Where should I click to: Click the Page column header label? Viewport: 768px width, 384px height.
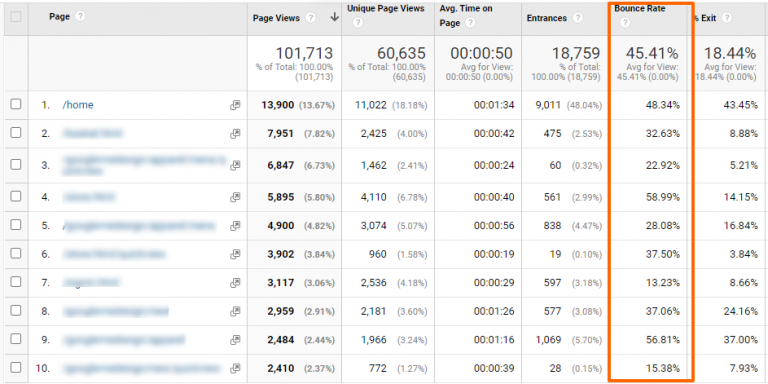pyautogui.click(x=60, y=16)
